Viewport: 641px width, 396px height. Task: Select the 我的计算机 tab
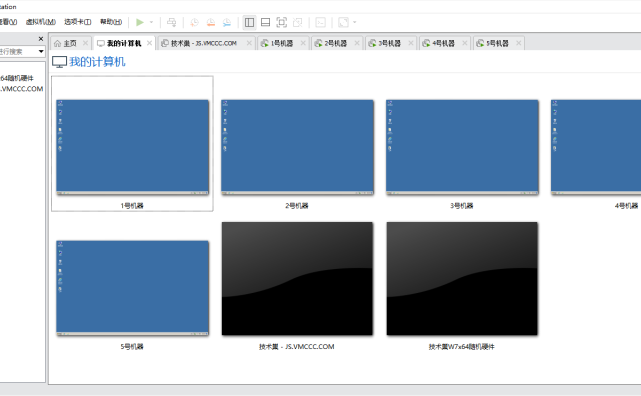click(124, 43)
